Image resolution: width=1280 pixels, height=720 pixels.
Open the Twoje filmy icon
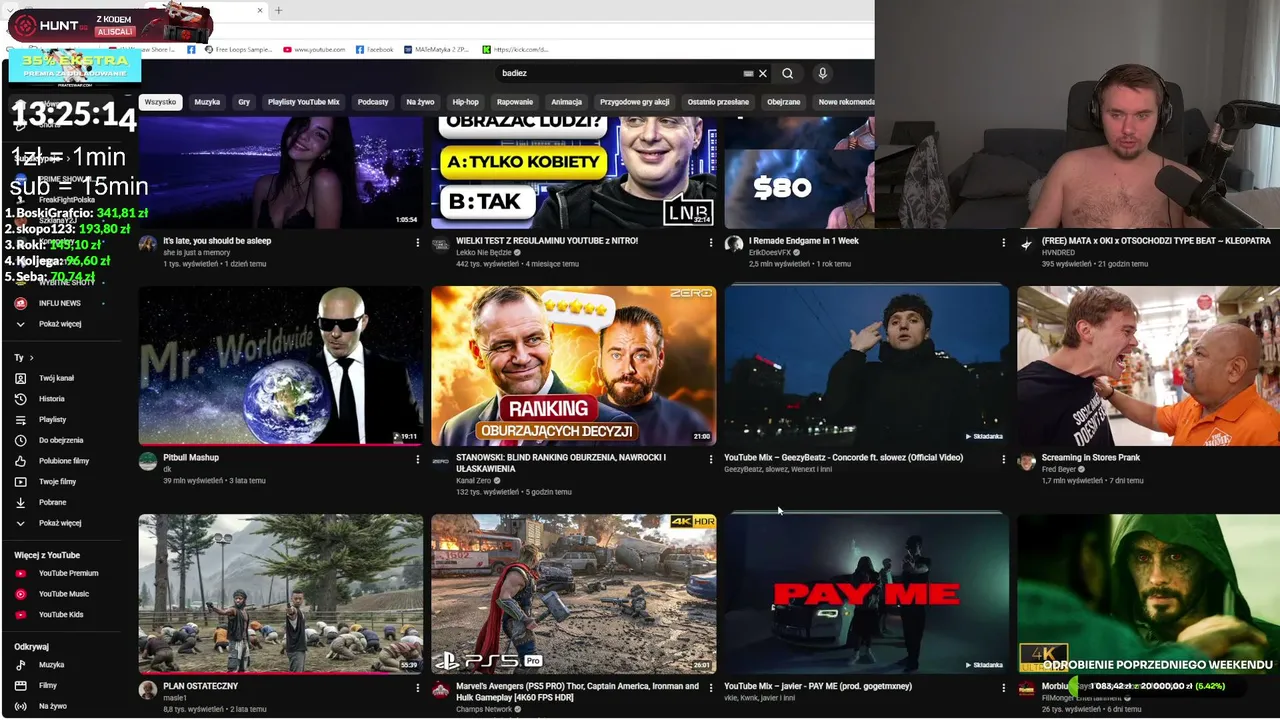click(20, 482)
